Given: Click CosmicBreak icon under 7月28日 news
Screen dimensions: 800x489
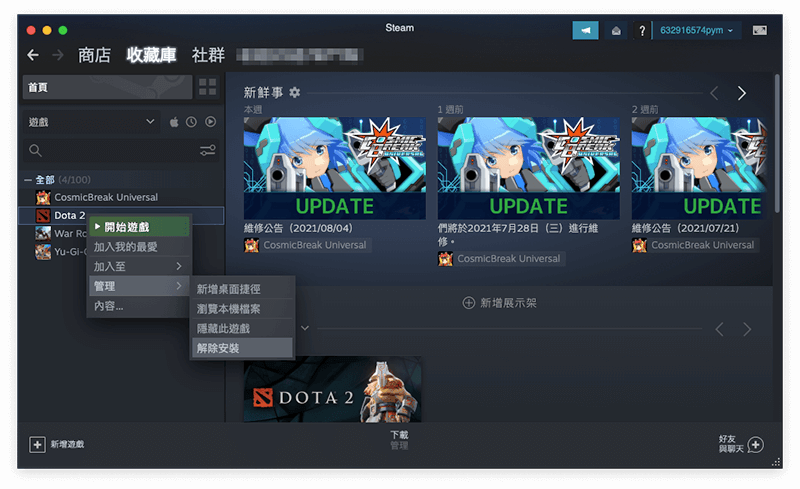Looking at the screenshot, I should (x=445, y=259).
